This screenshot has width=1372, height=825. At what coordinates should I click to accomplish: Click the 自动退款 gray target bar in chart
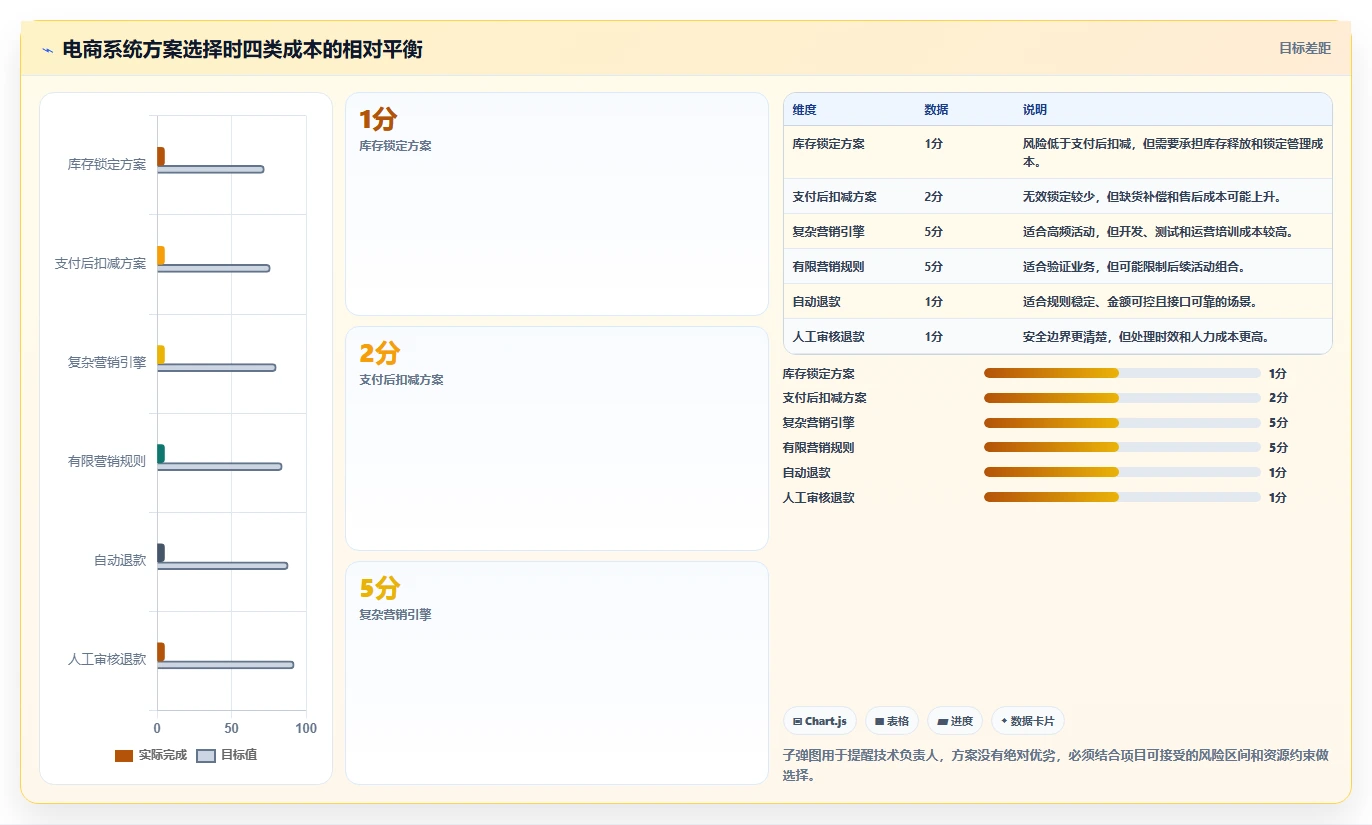click(x=222, y=565)
